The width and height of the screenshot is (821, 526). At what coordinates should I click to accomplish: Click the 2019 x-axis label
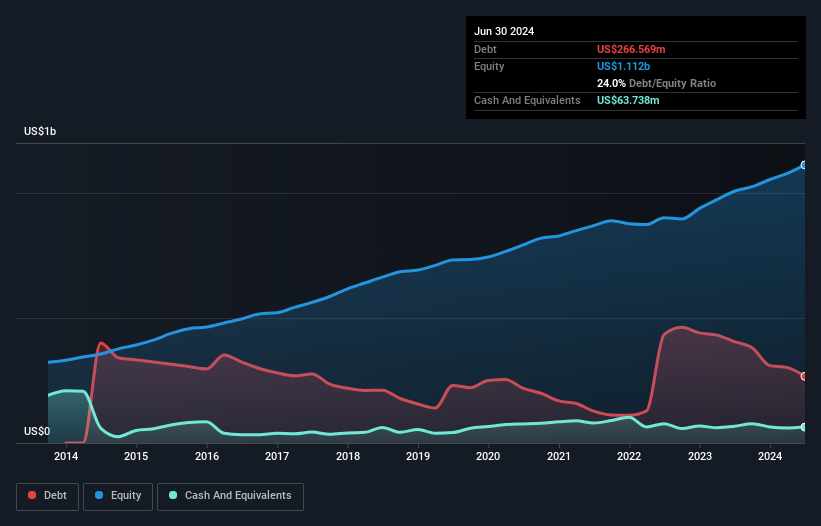(418, 456)
